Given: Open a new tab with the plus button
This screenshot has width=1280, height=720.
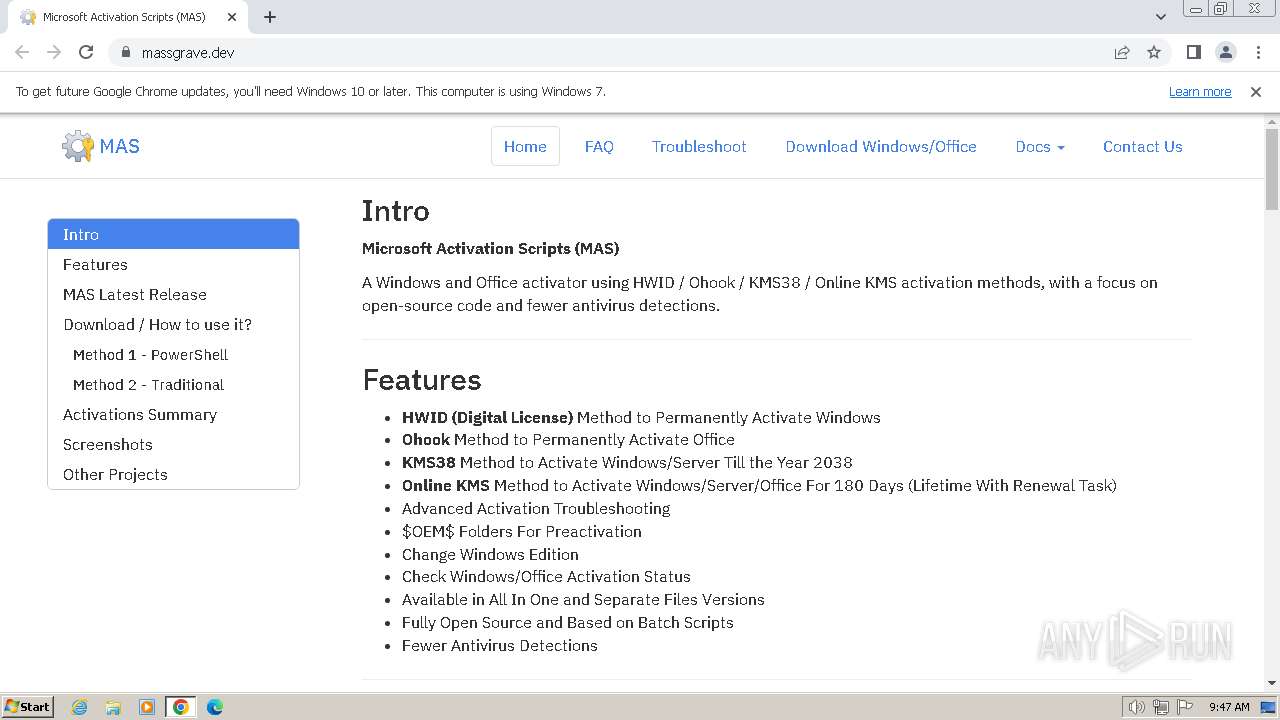Looking at the screenshot, I should (270, 17).
